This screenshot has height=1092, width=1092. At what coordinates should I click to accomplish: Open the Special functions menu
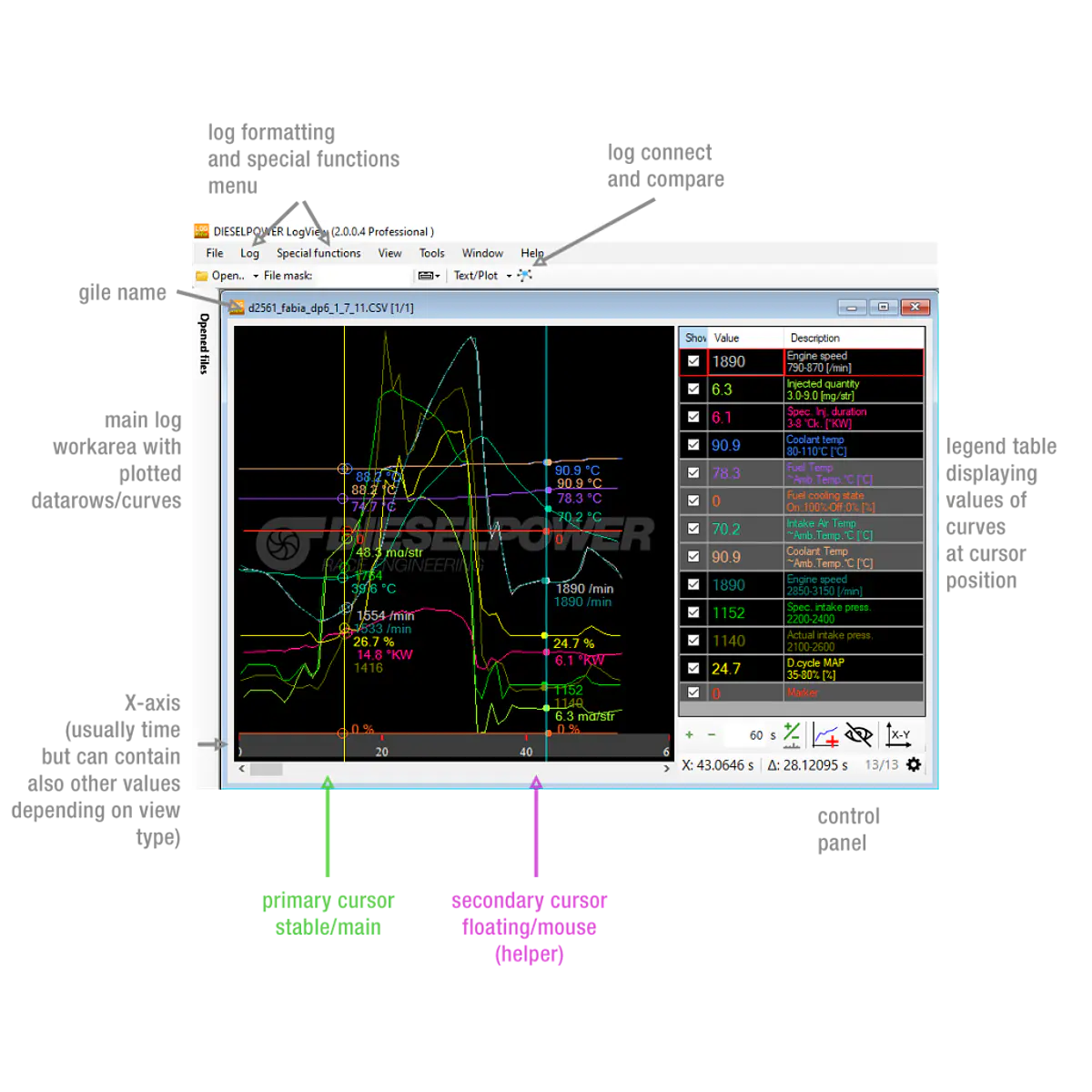pyautogui.click(x=318, y=253)
